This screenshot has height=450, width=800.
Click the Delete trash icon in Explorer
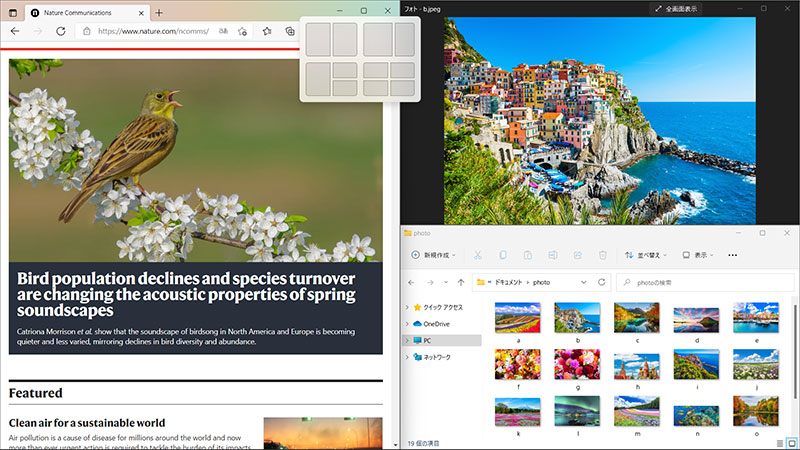coord(603,255)
